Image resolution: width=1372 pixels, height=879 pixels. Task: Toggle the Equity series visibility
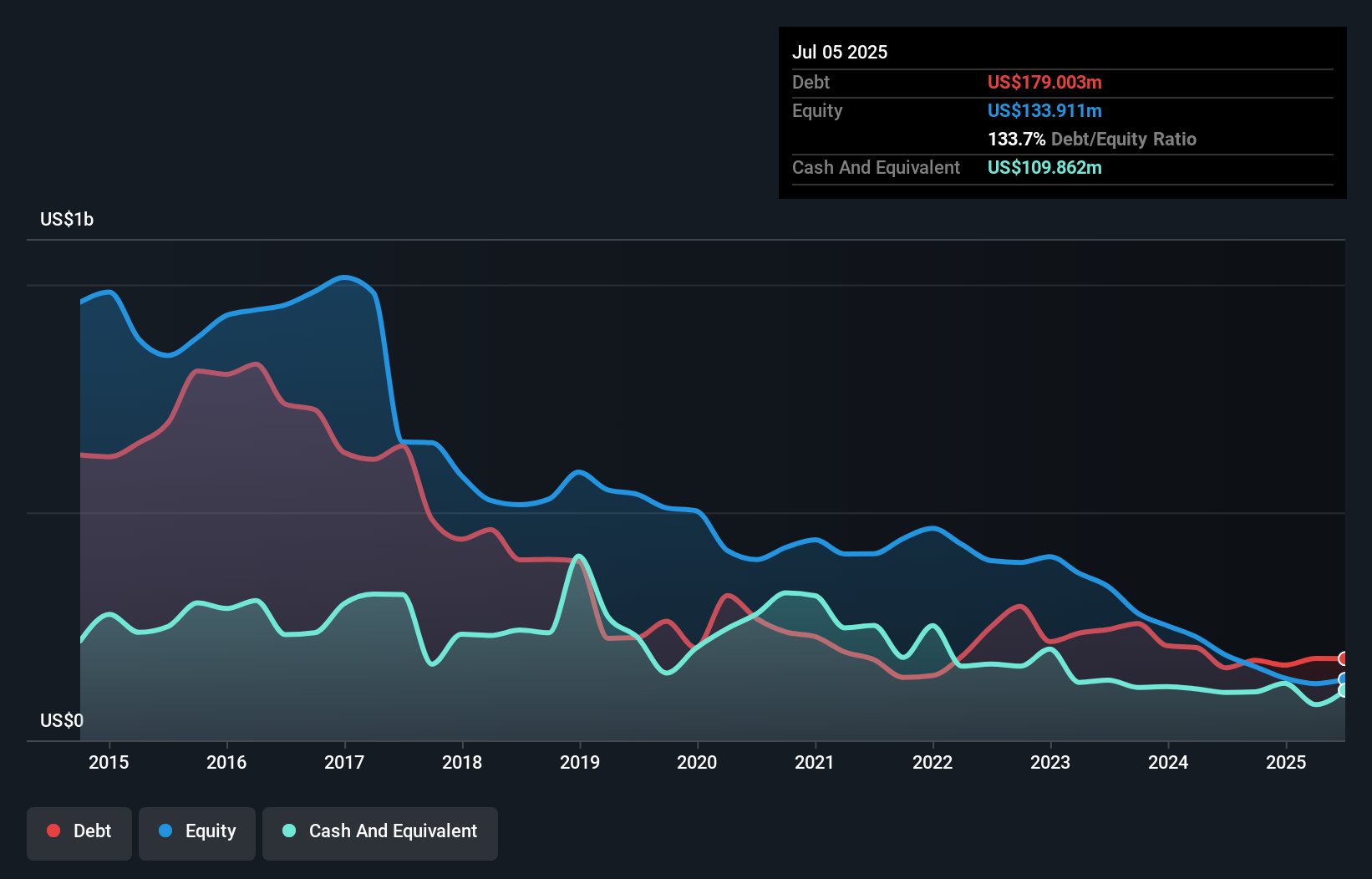tap(197, 833)
